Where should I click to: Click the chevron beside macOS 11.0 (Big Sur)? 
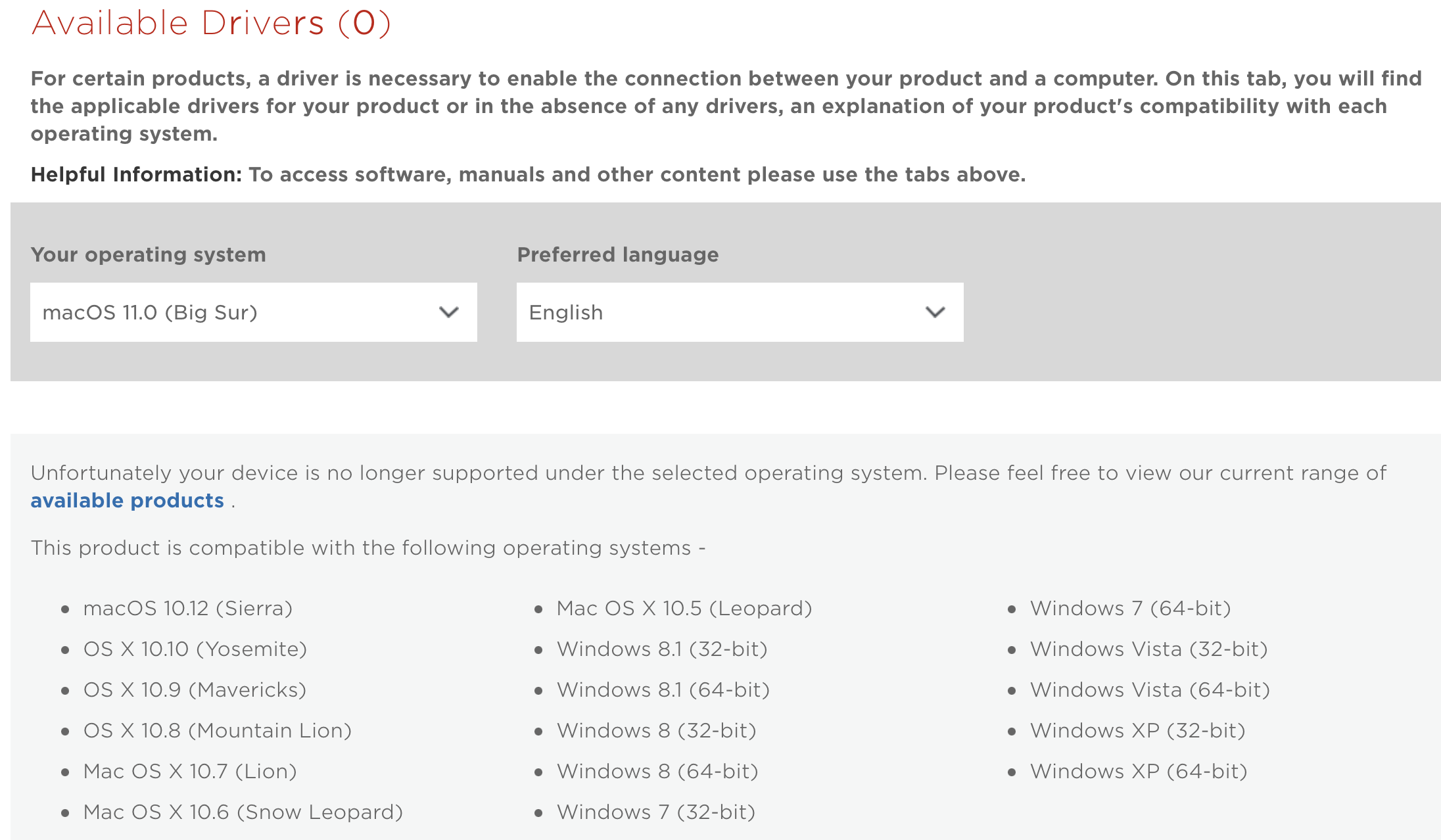point(449,312)
